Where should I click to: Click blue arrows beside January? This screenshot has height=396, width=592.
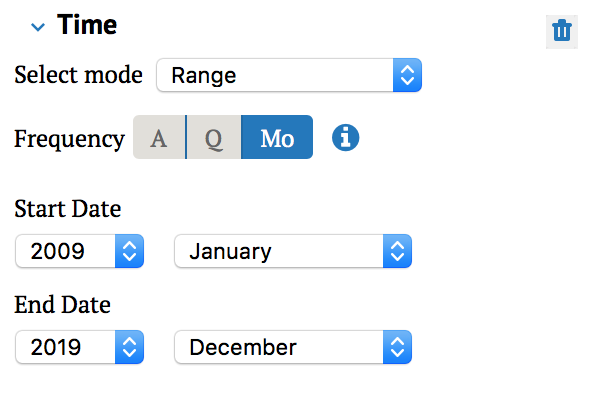(398, 251)
